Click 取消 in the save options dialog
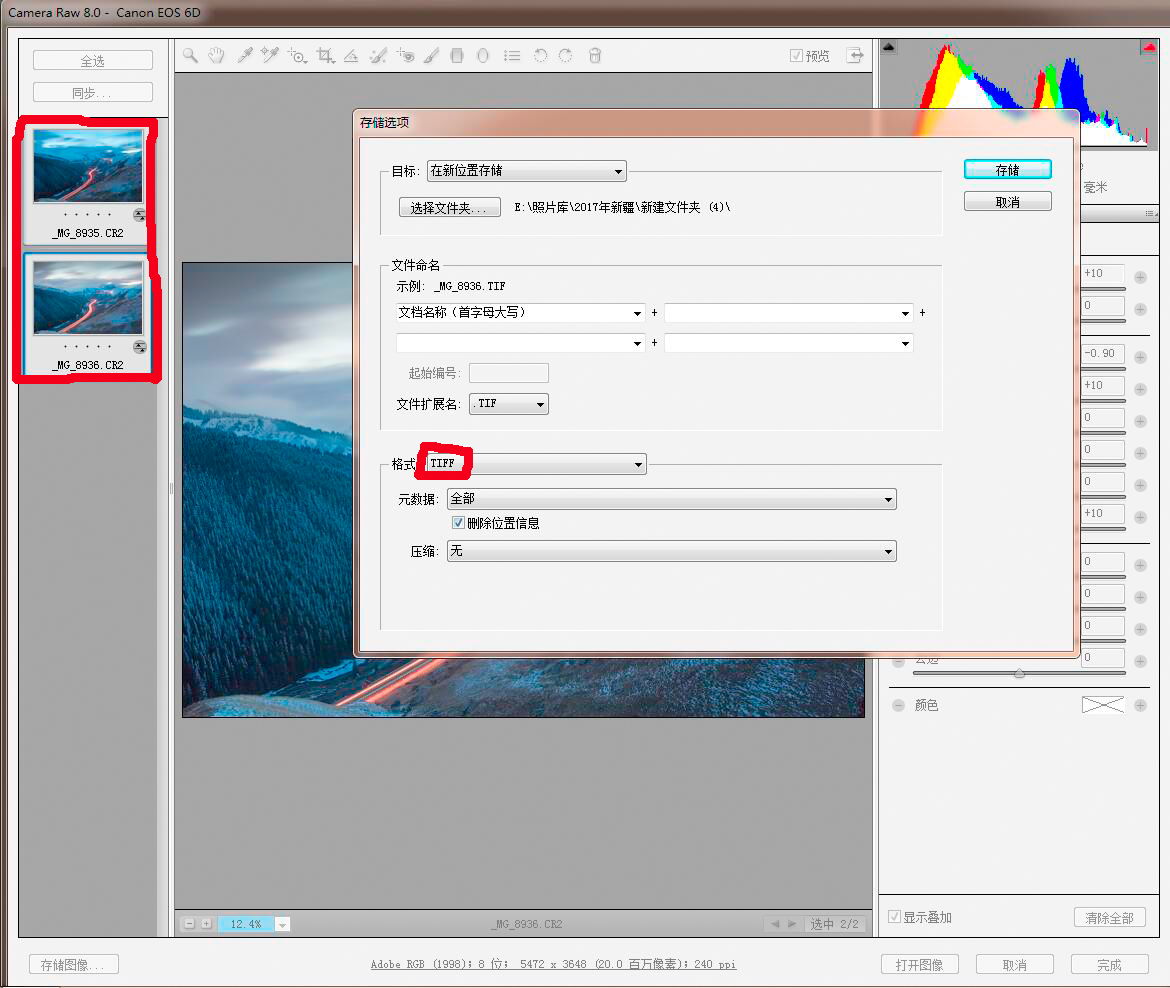Viewport: 1170px width, 988px height. [x=1007, y=201]
